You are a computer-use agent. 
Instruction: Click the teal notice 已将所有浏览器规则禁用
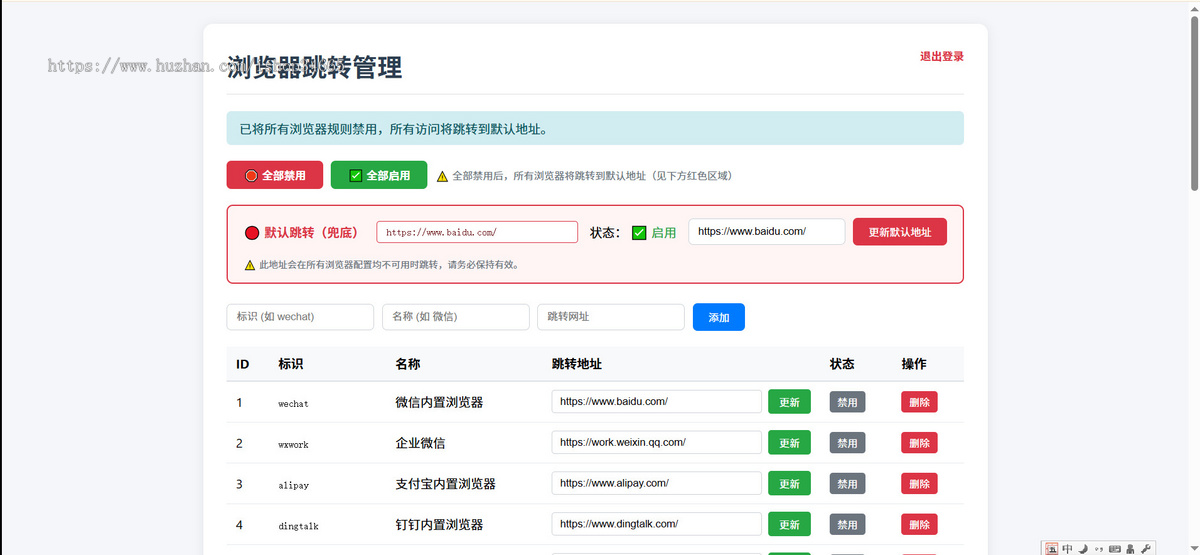click(595, 128)
